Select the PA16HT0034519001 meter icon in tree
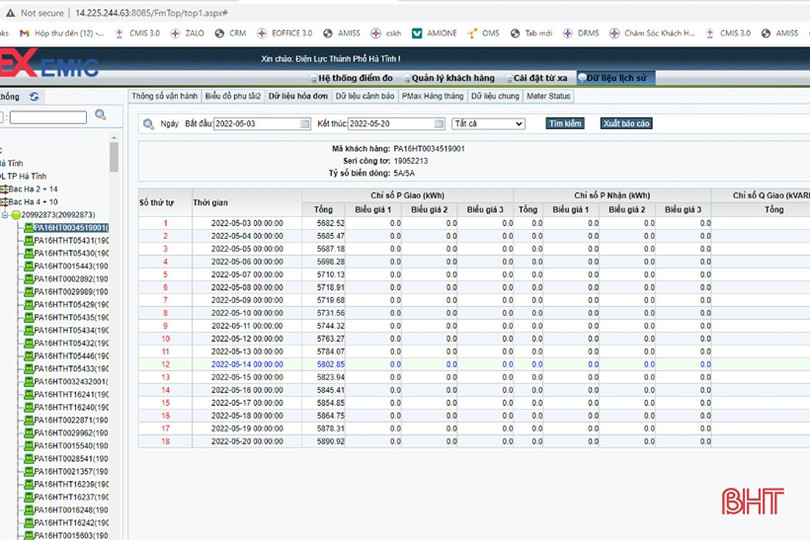Viewport: 810px width, 540px height. coord(28,228)
